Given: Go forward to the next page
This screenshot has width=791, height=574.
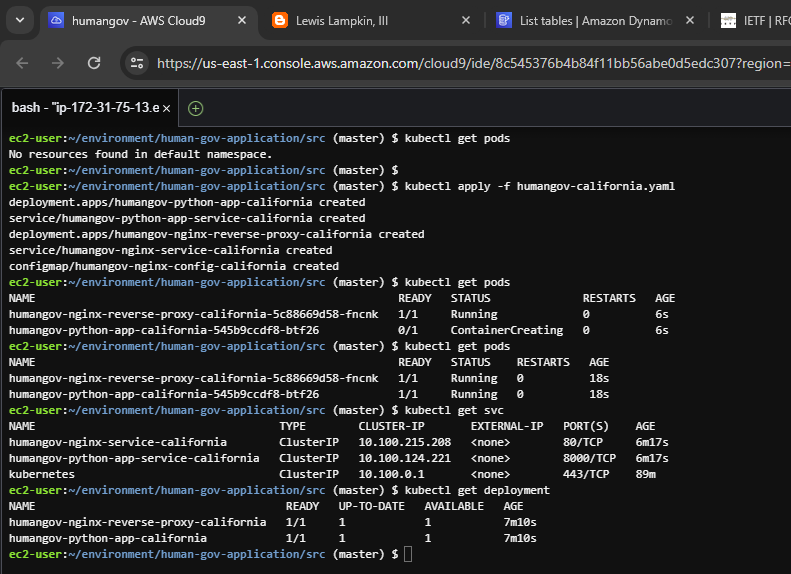Looking at the screenshot, I should 58,63.
